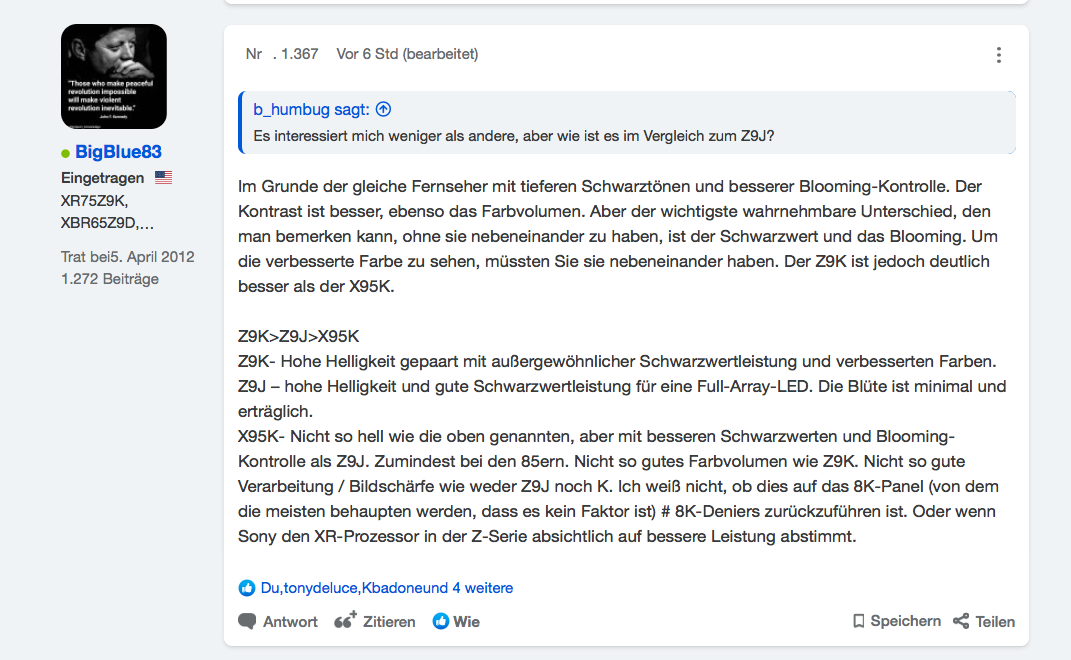
Task: Click the blue thumbs-up Wie icon
Action: pos(441,621)
